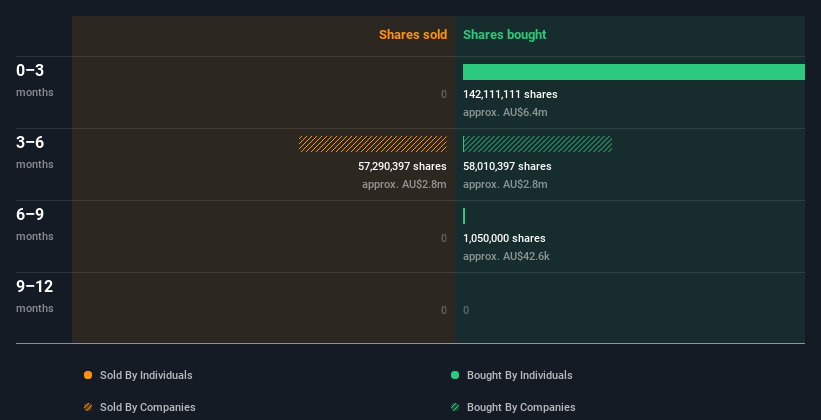Click the thin green 6–9 months bar
821x420 pixels.
464,216
